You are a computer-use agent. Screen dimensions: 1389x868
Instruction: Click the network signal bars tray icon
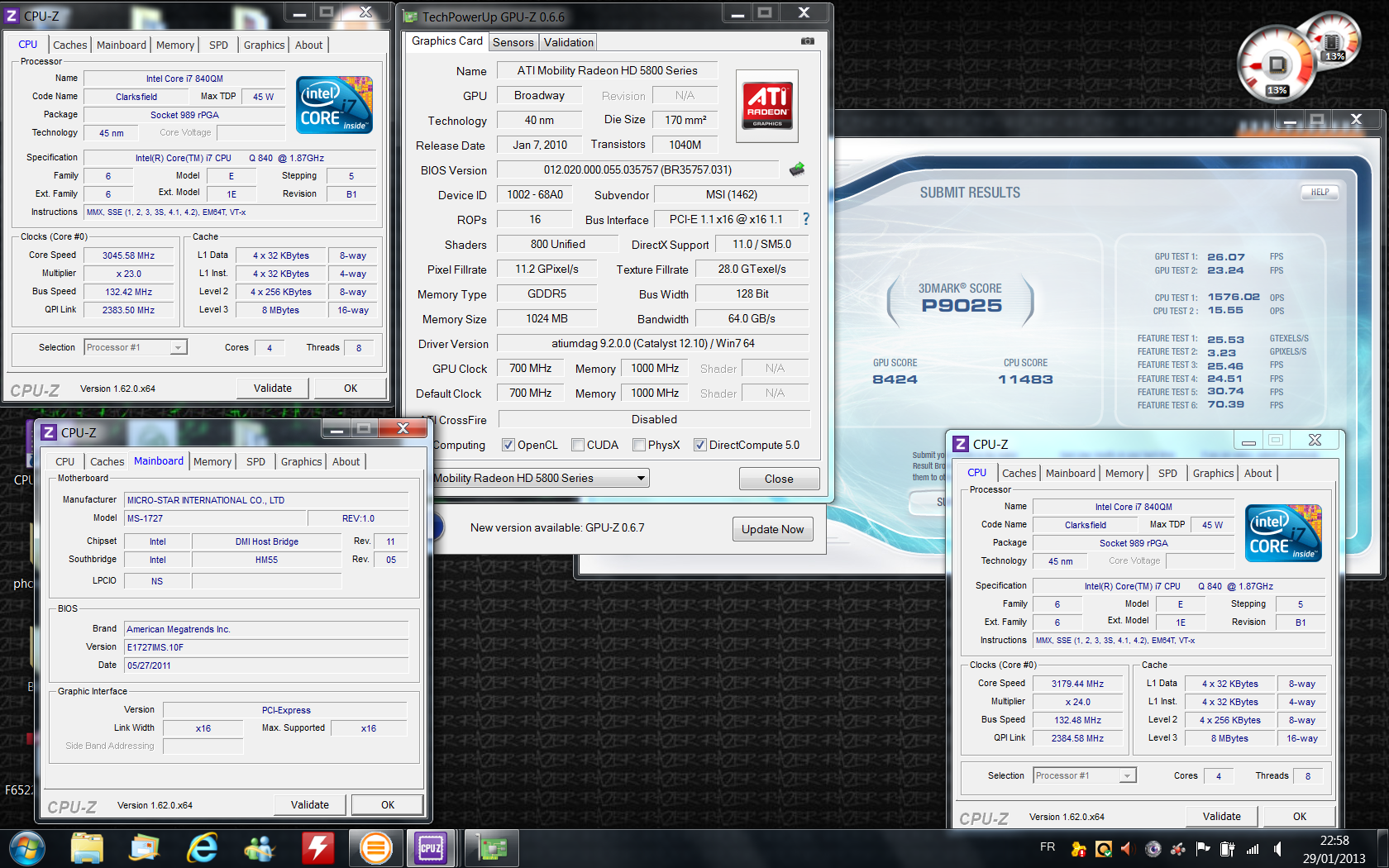[x=1253, y=848]
